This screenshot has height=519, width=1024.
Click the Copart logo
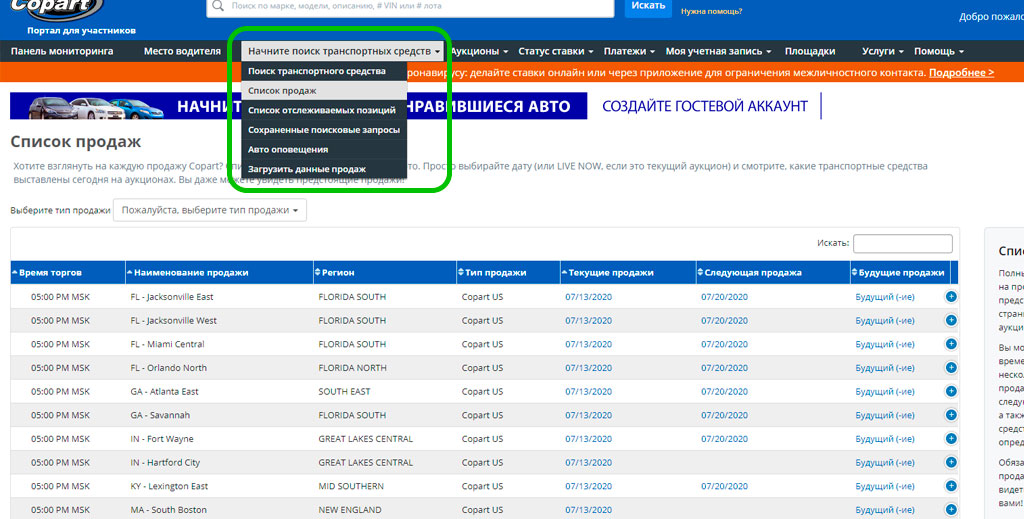tap(56, 9)
